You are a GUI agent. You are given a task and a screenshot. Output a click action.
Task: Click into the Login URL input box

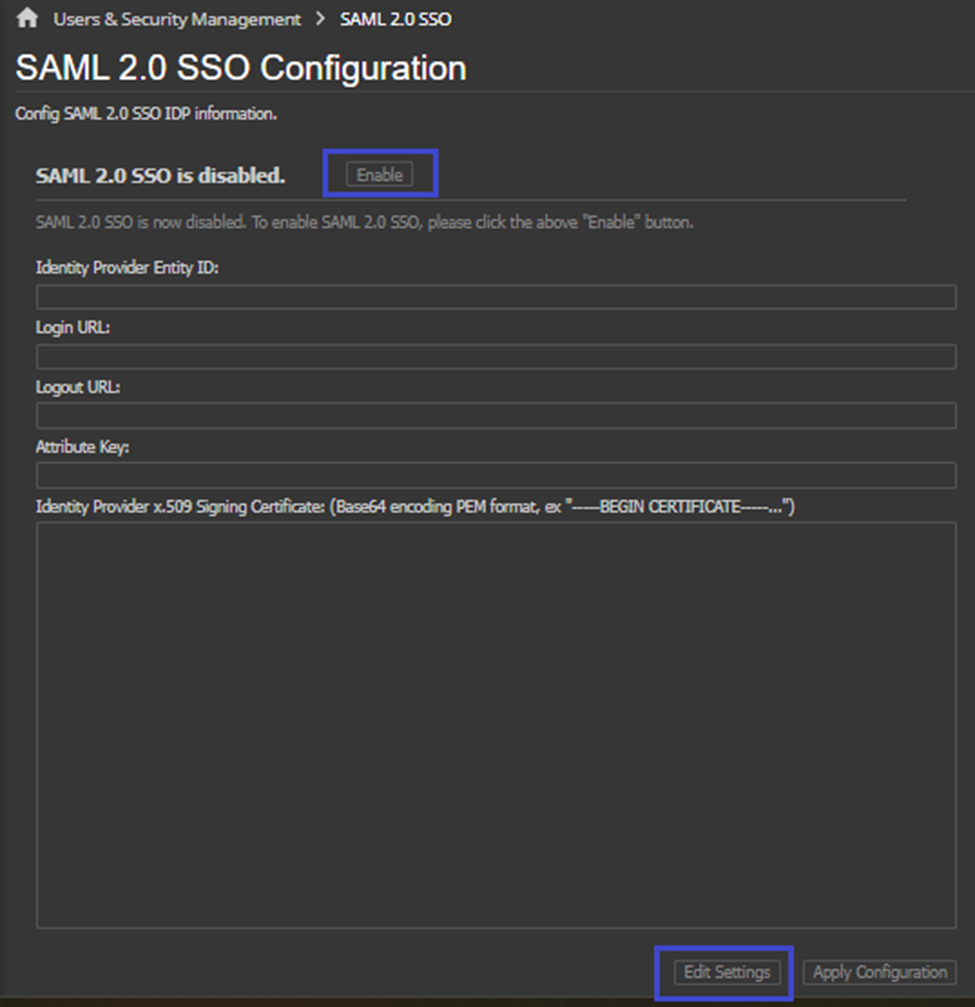[496, 357]
